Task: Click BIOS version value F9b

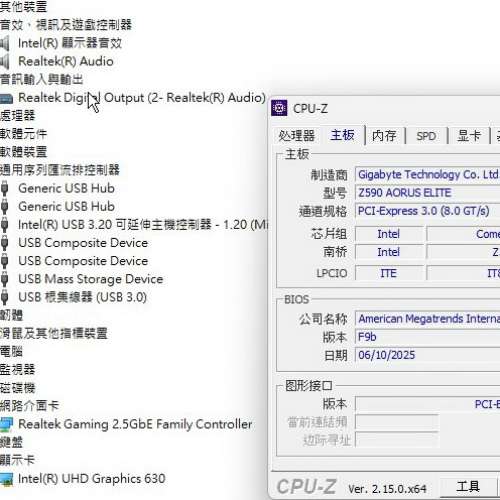Action: (428, 337)
